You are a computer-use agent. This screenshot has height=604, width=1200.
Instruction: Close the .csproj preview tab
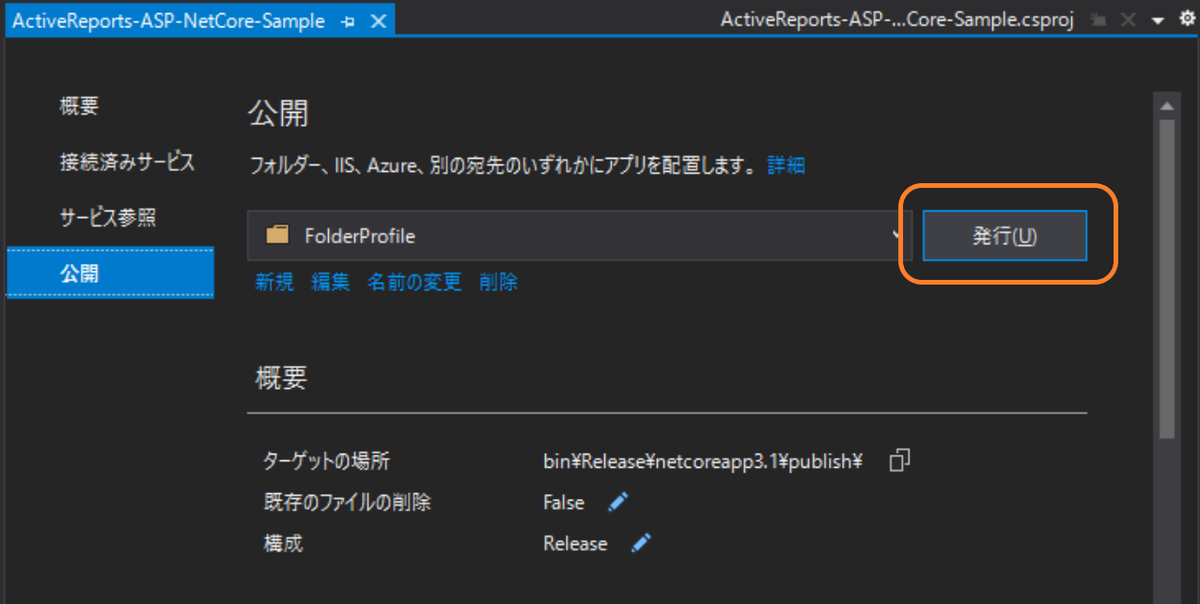(x=1128, y=21)
